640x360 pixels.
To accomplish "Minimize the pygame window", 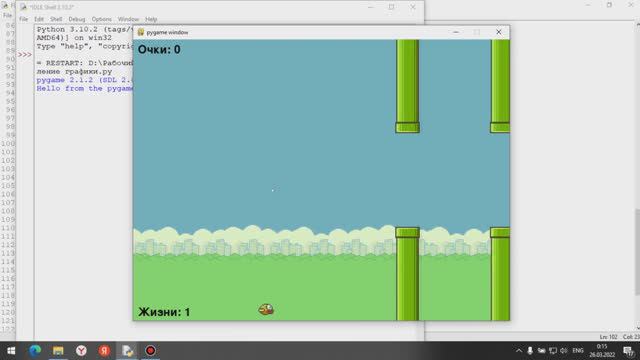I will 456,32.
